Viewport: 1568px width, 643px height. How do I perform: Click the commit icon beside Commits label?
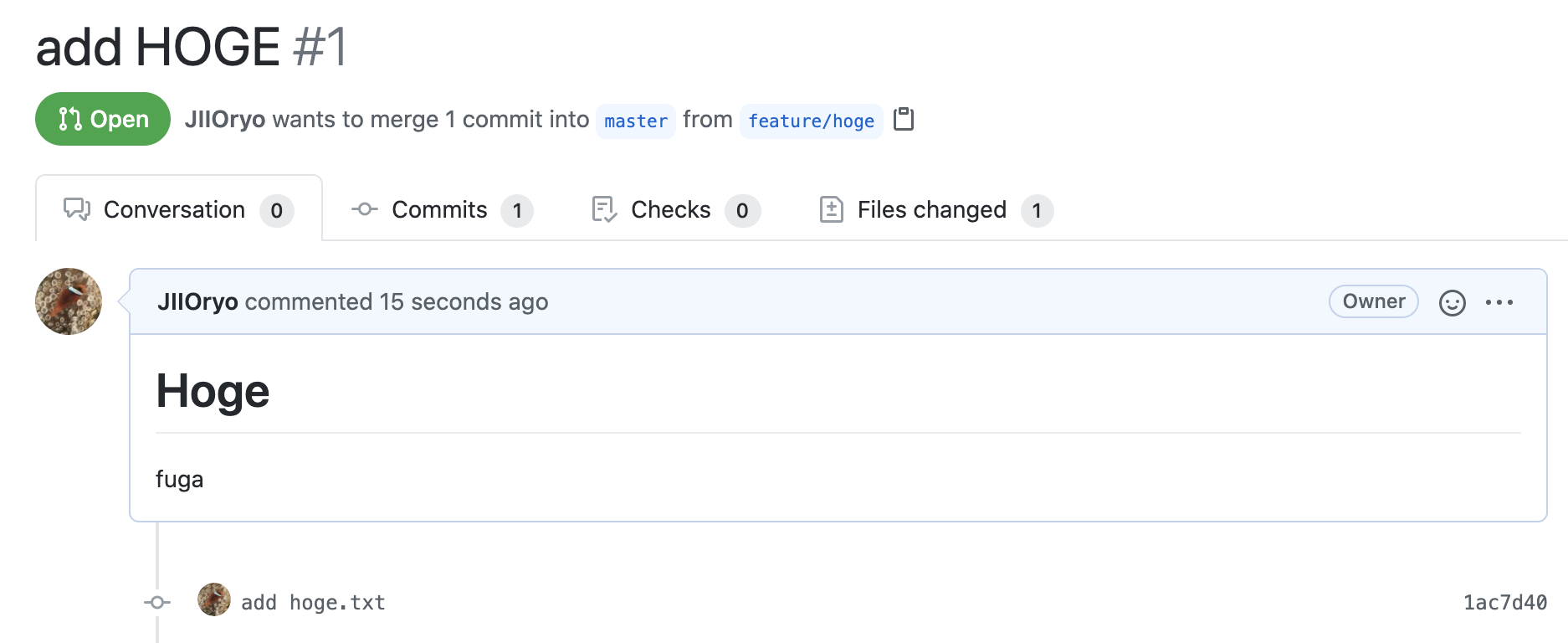(x=365, y=209)
